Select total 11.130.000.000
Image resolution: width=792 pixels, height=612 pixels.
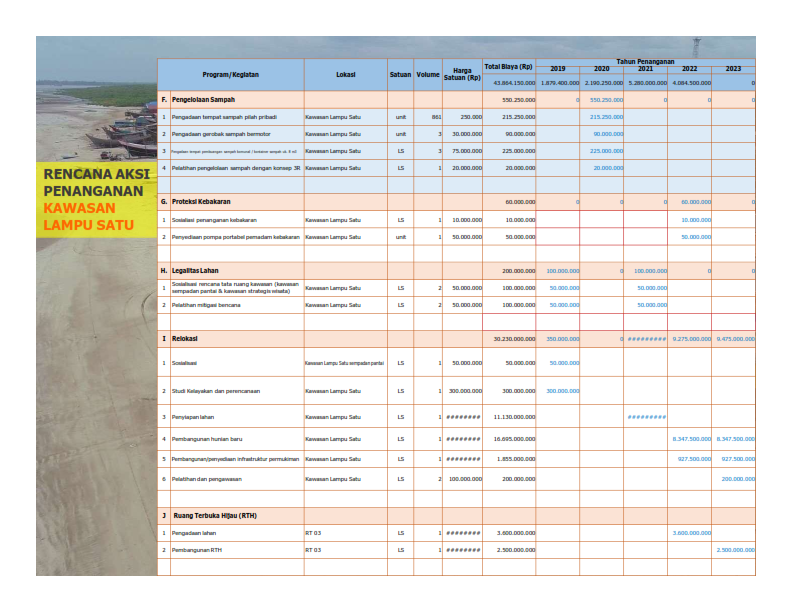point(514,417)
